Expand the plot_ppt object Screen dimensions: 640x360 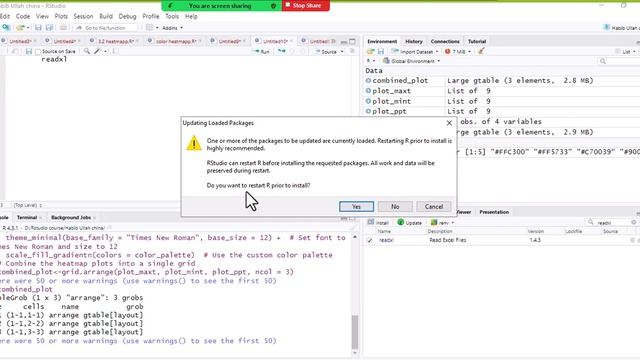368,111
